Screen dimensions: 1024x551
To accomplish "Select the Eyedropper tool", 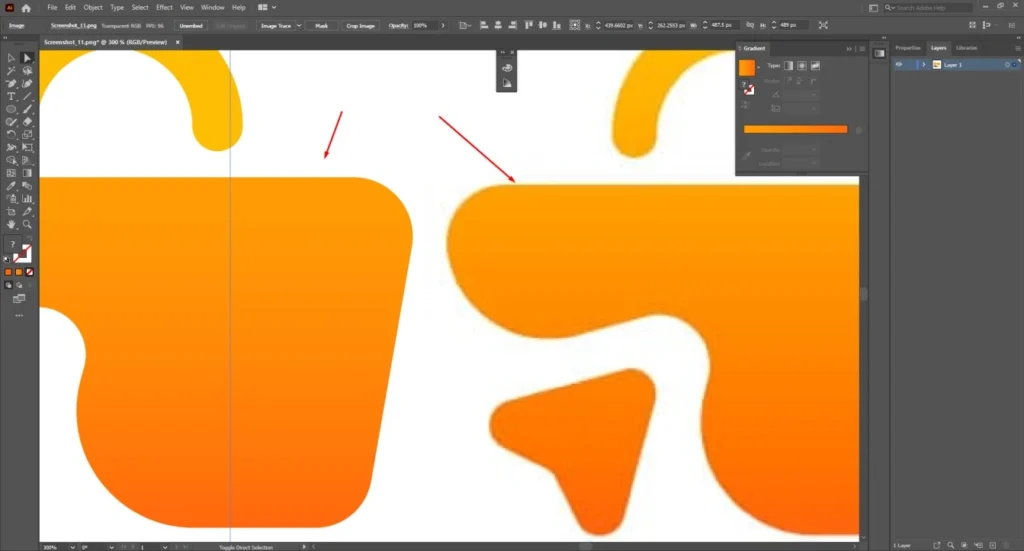I will [11, 186].
